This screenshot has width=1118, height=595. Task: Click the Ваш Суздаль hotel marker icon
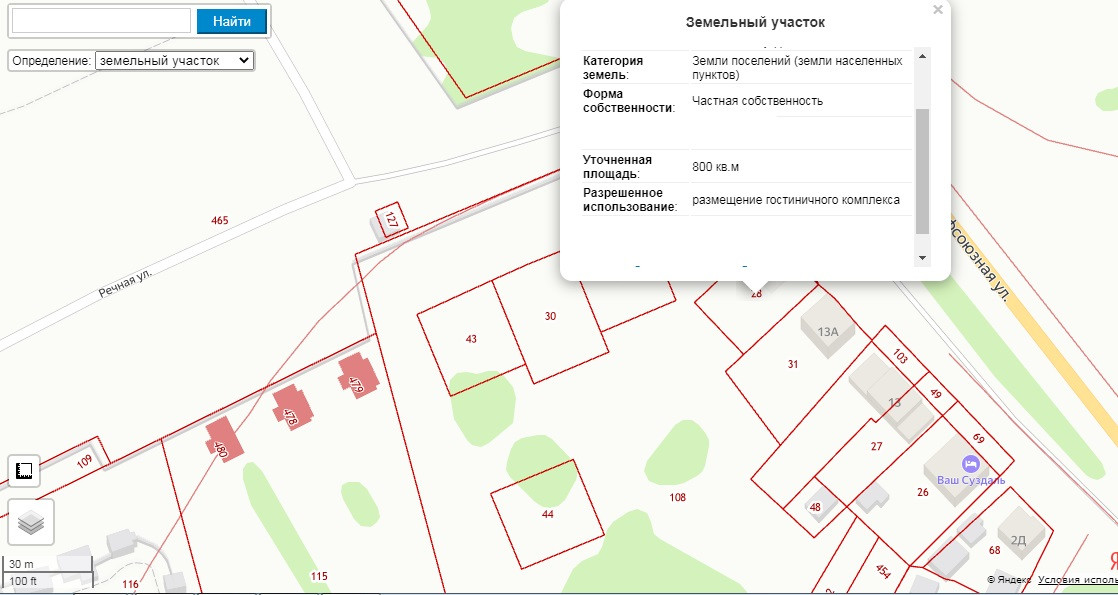[x=970, y=462]
